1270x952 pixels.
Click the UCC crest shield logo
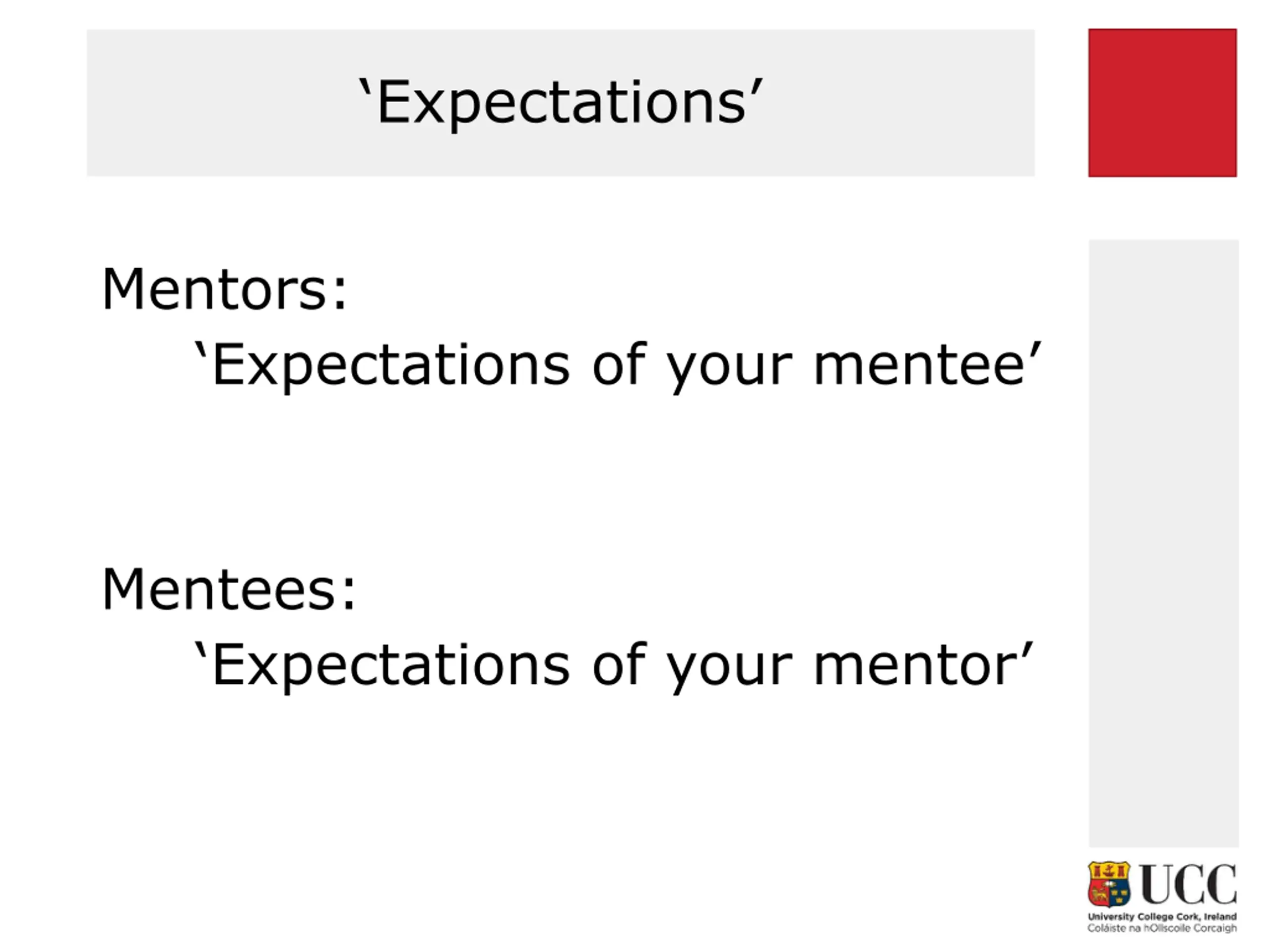[1109, 884]
